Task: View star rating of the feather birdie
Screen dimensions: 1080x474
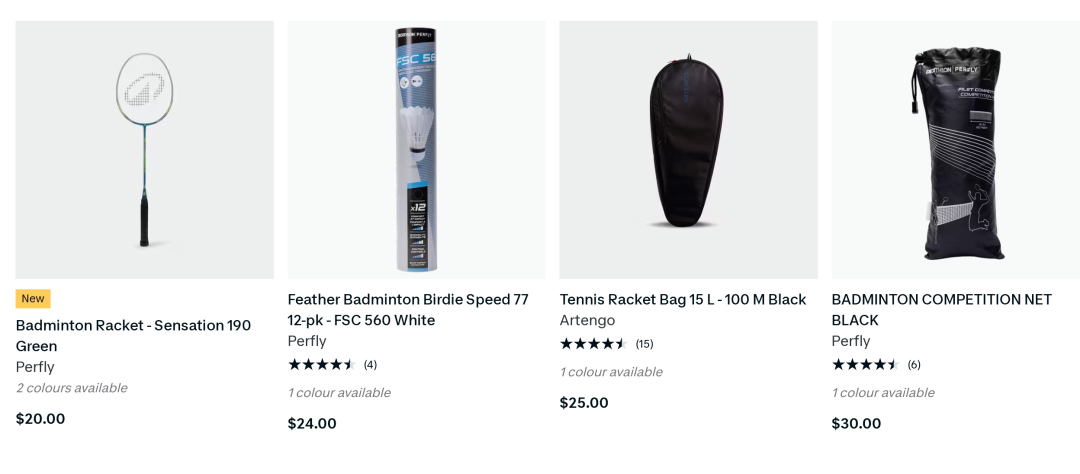Action: click(x=322, y=364)
